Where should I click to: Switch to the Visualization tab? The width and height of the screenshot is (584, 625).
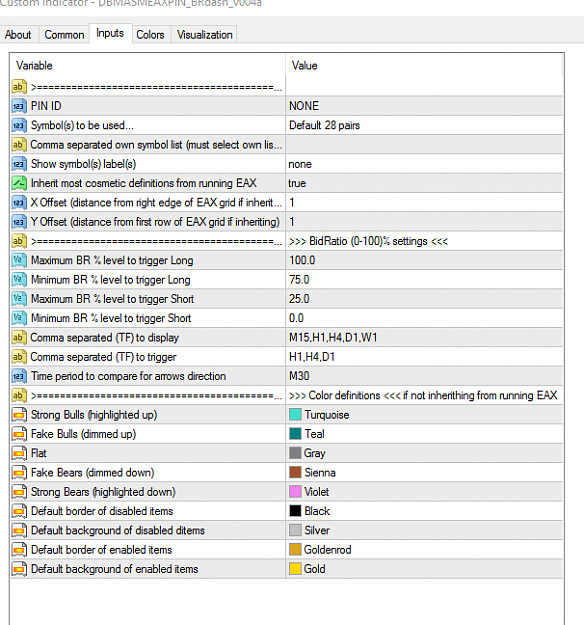(204, 35)
